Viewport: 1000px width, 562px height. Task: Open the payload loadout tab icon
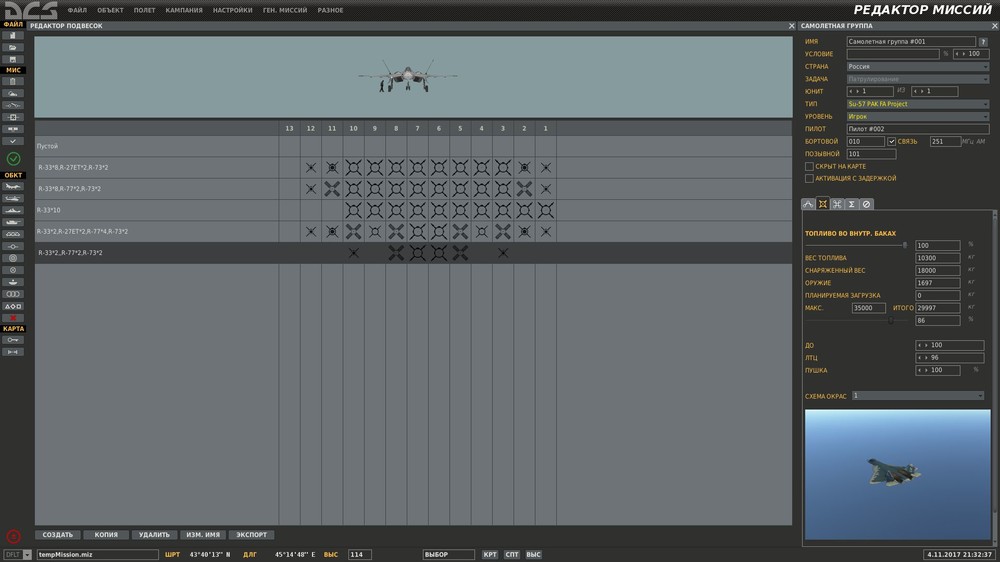click(x=823, y=204)
